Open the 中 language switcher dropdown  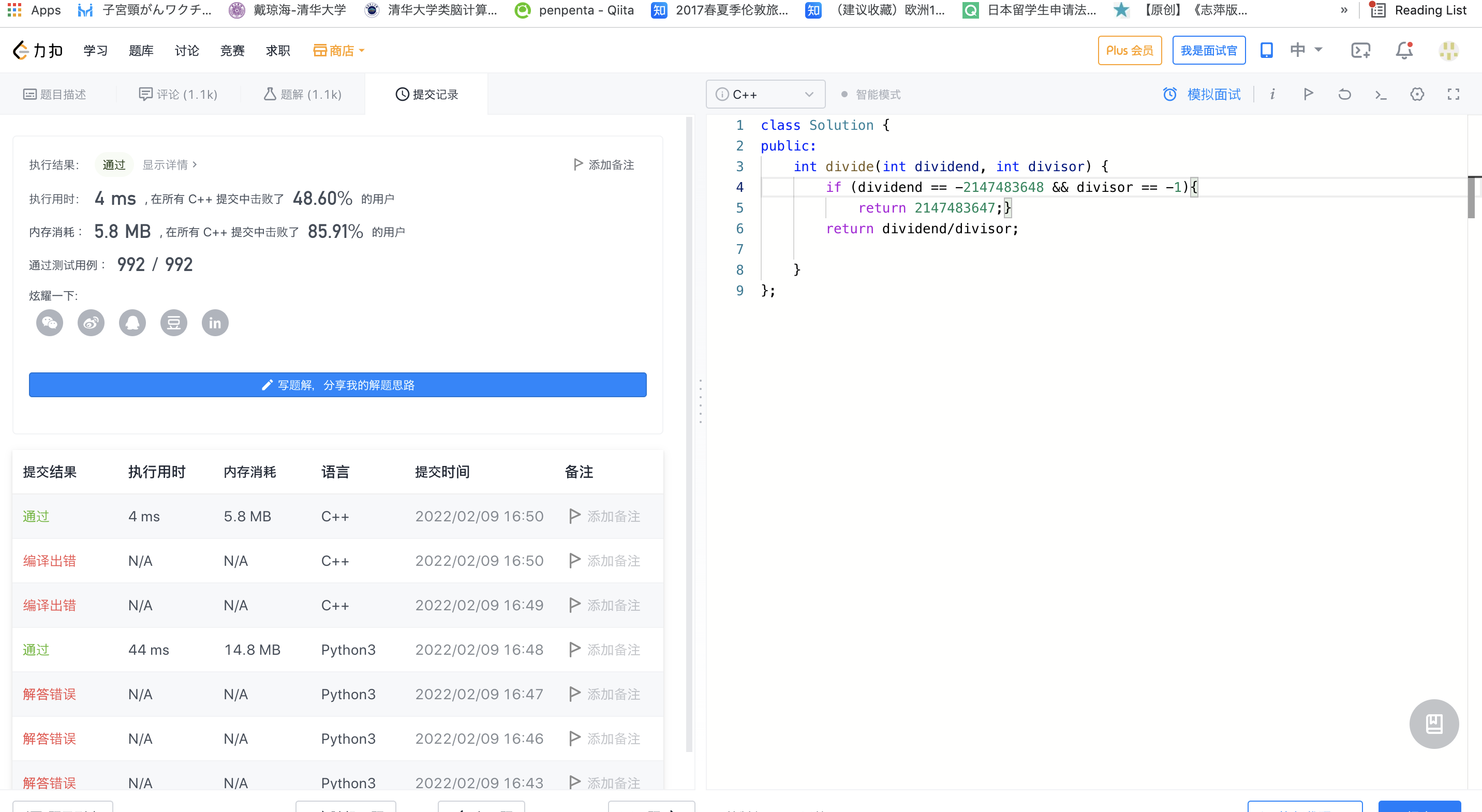pyautogui.click(x=1306, y=50)
